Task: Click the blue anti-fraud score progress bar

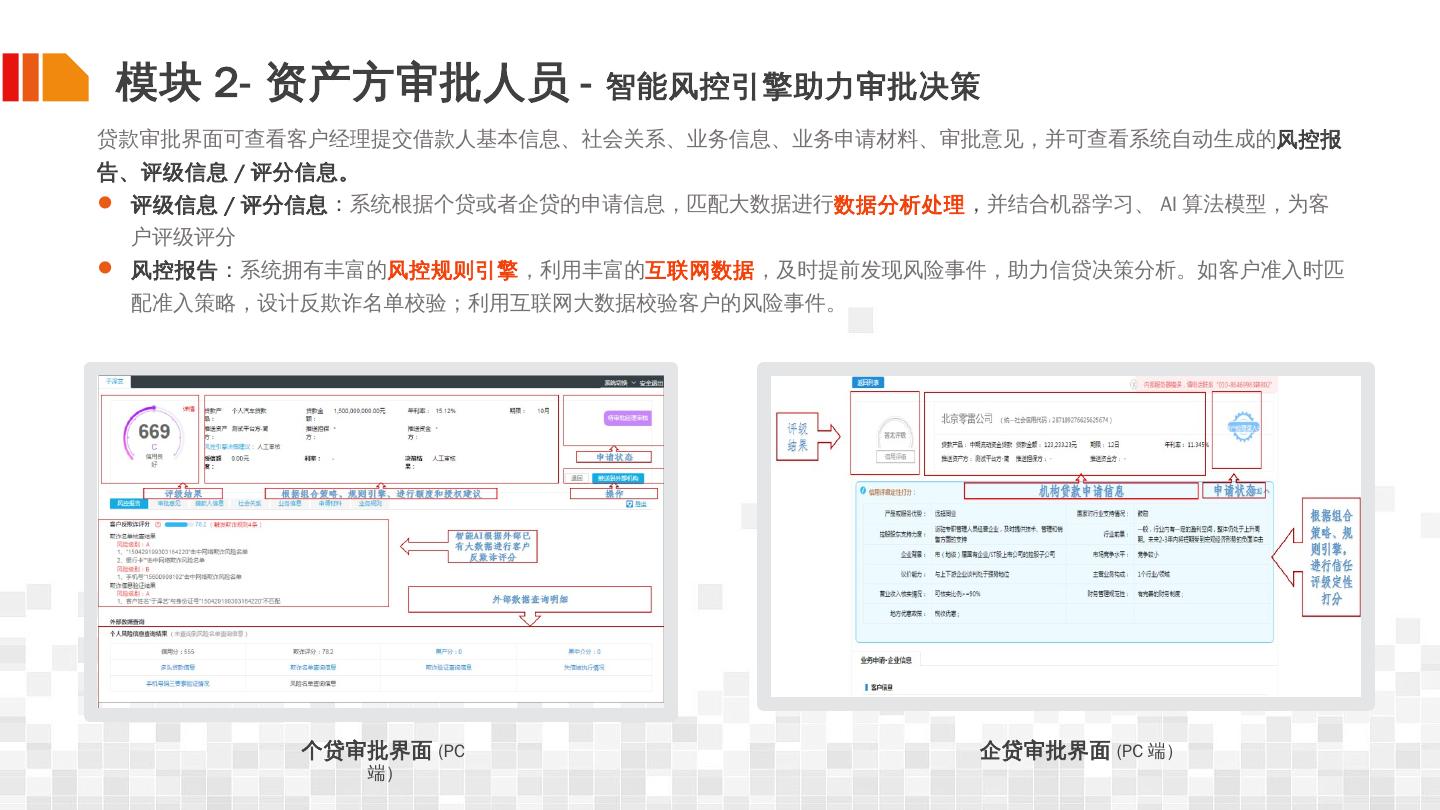Action: (x=180, y=524)
